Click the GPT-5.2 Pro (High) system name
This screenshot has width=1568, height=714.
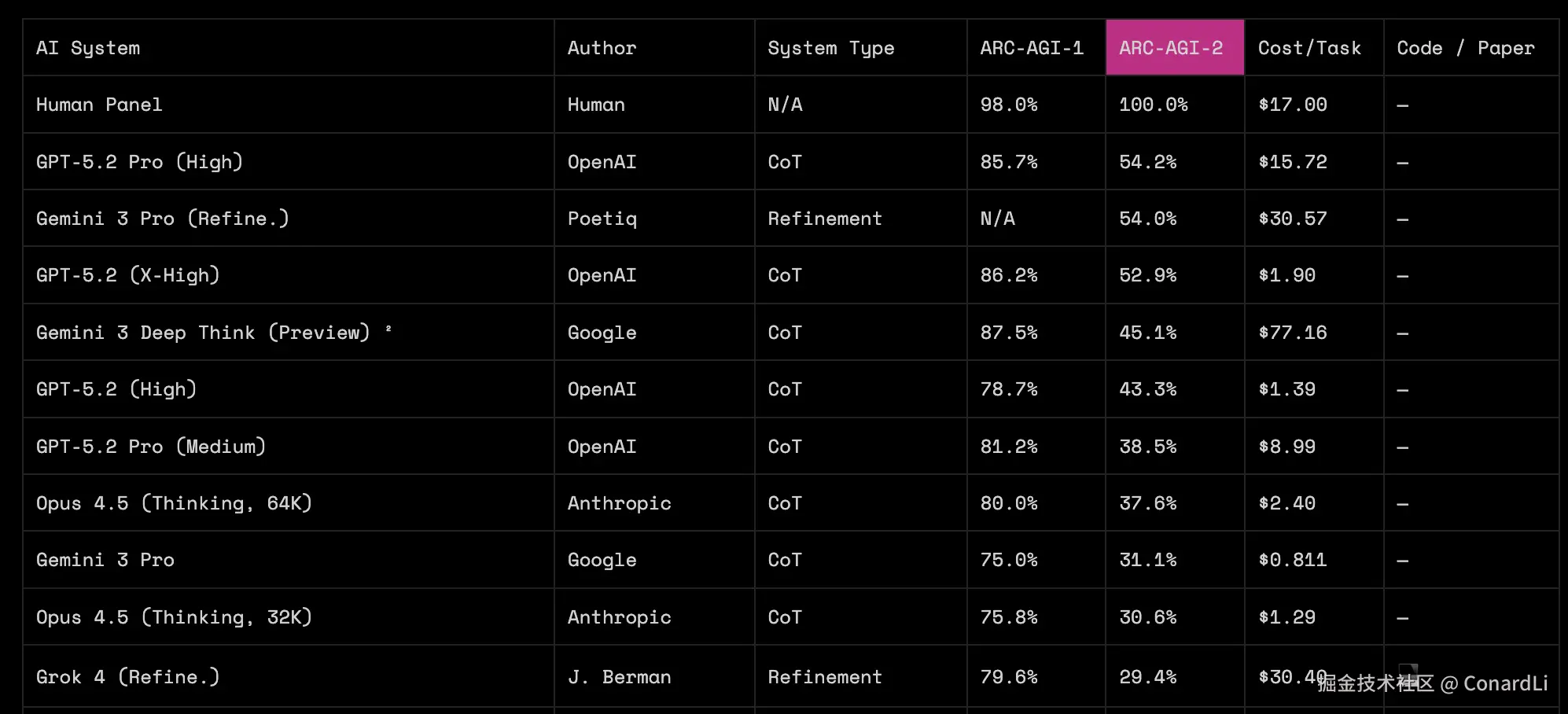139,162
